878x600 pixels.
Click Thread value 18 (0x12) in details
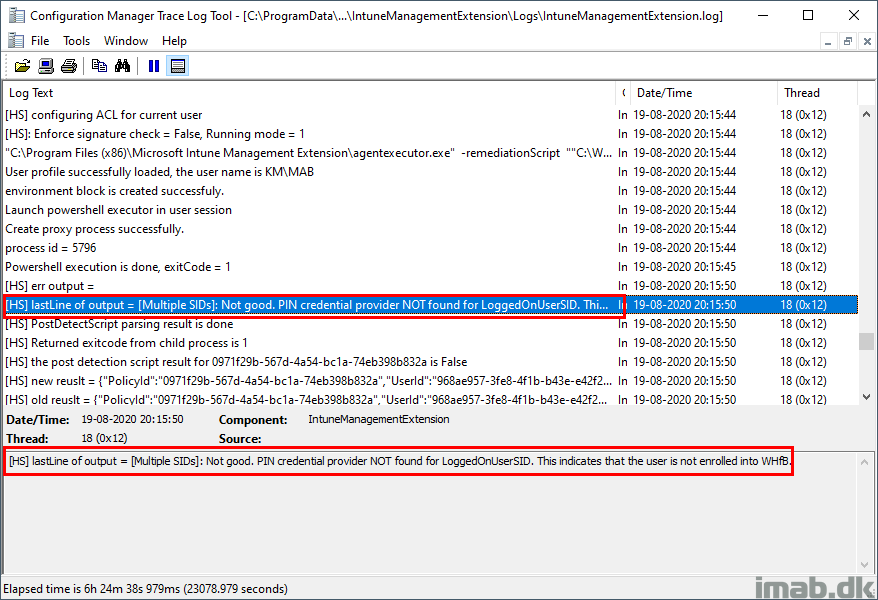pyautogui.click(x=104, y=438)
